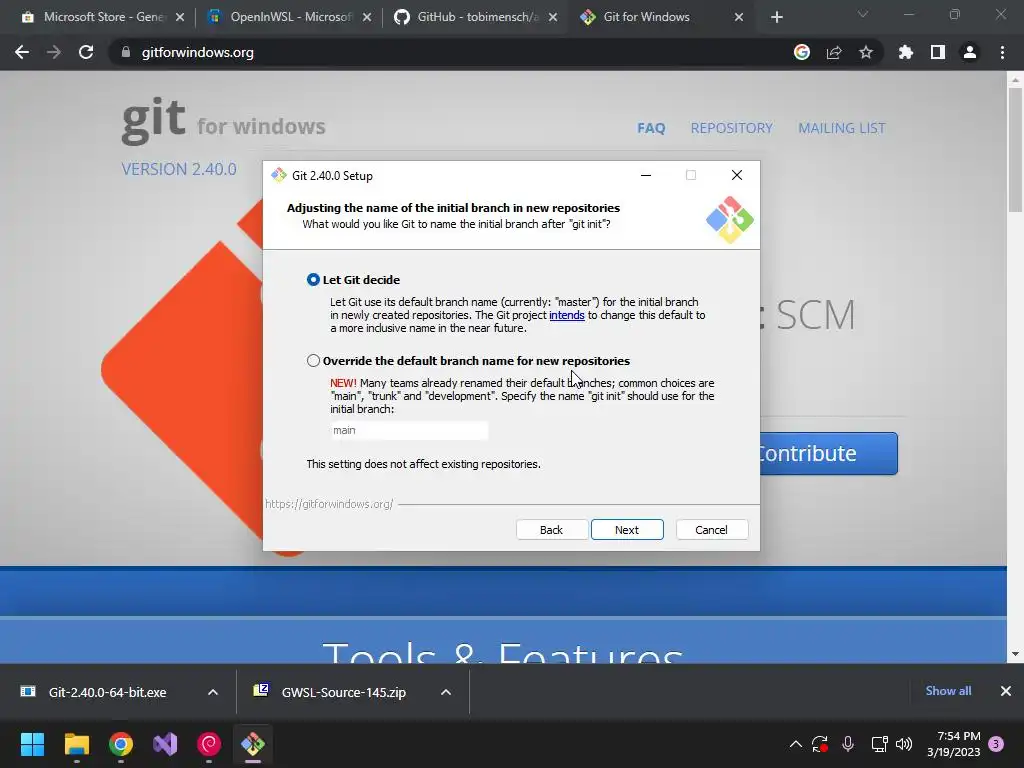This screenshot has width=1024, height=768.
Task: Close the Git for Windows tab
Action: (739, 17)
